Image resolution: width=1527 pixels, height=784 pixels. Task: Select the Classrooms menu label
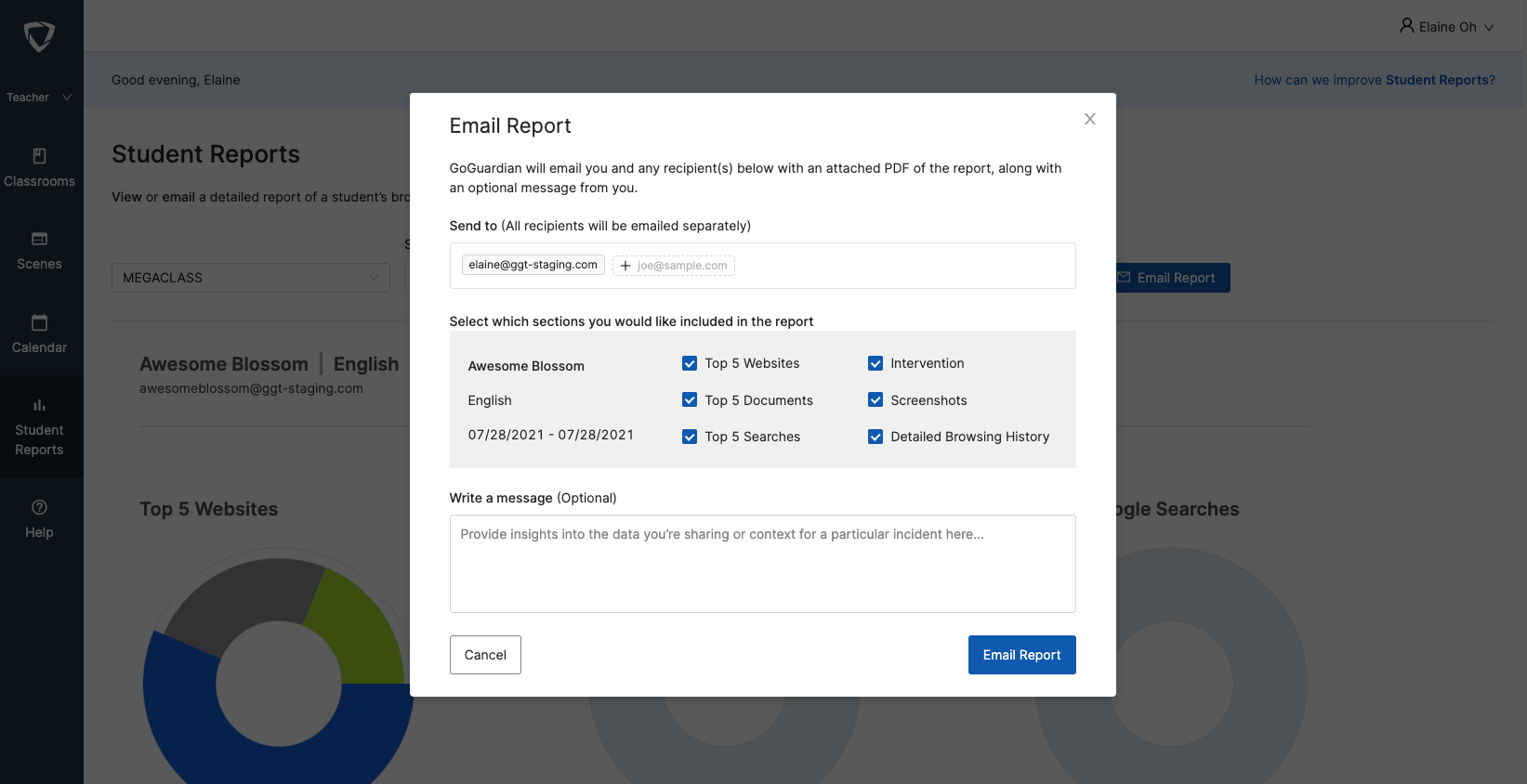pos(39,181)
